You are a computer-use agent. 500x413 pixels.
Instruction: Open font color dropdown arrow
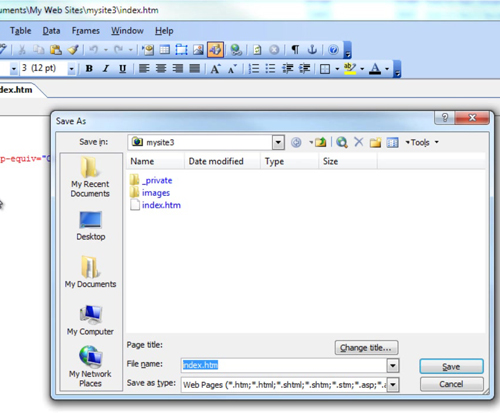pyautogui.click(x=387, y=69)
